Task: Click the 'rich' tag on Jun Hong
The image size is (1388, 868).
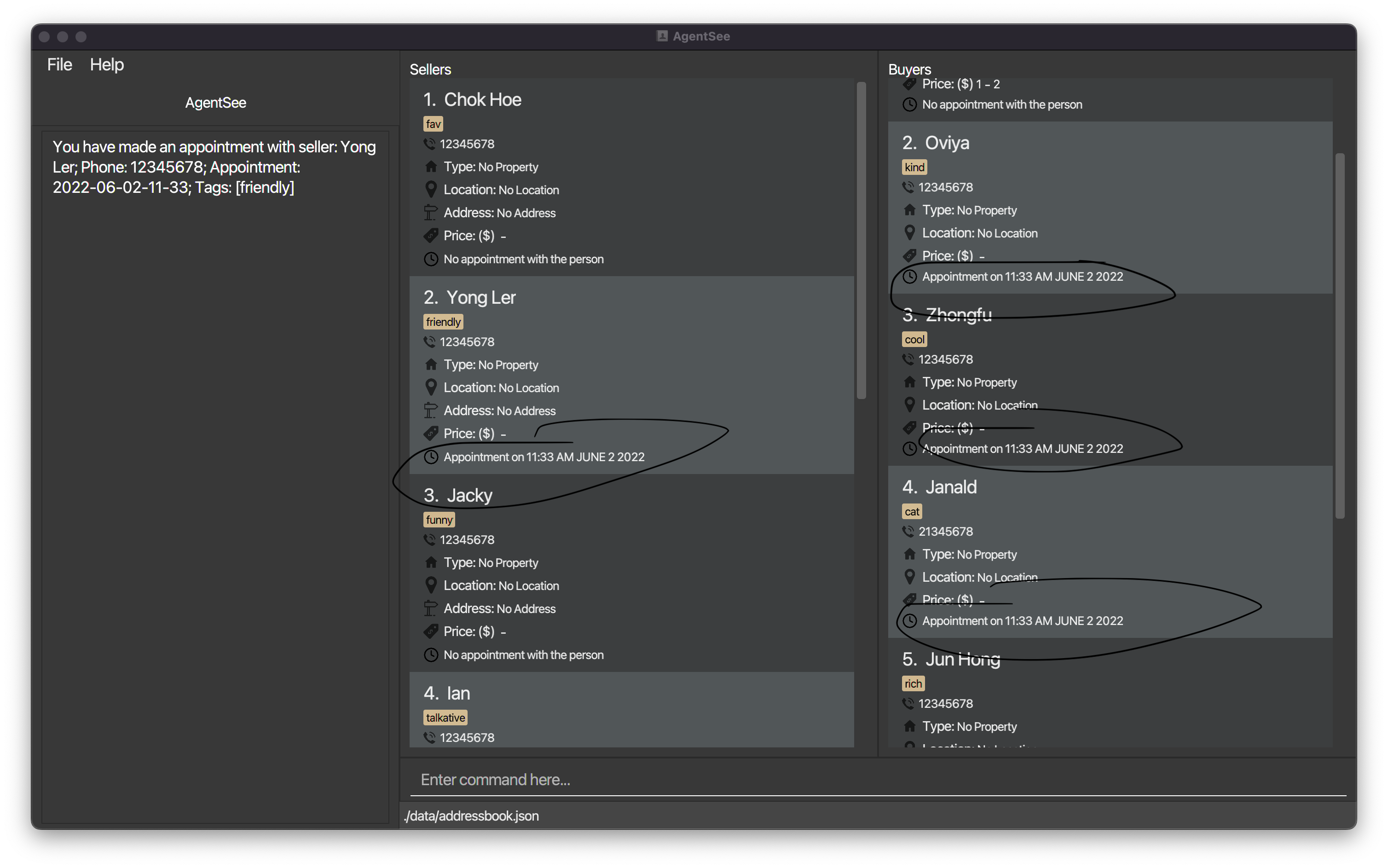Action: (x=913, y=683)
